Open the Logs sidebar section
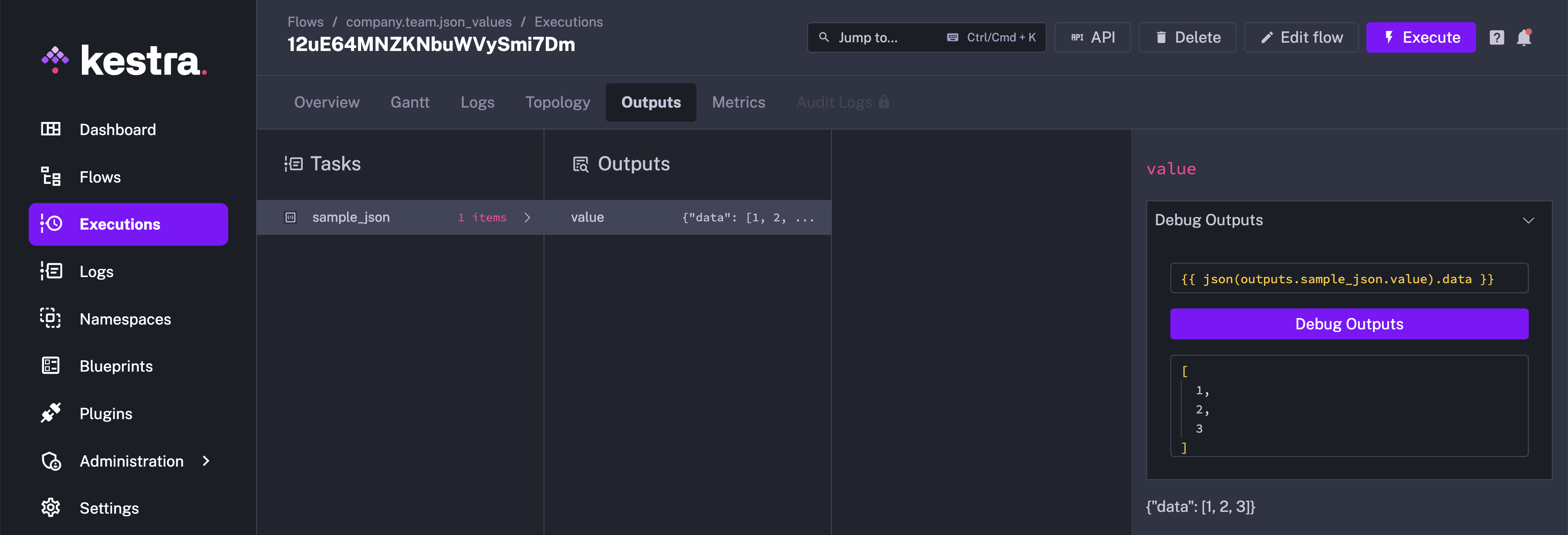Screen dimensions: 1568x535 pyautogui.click(x=97, y=271)
